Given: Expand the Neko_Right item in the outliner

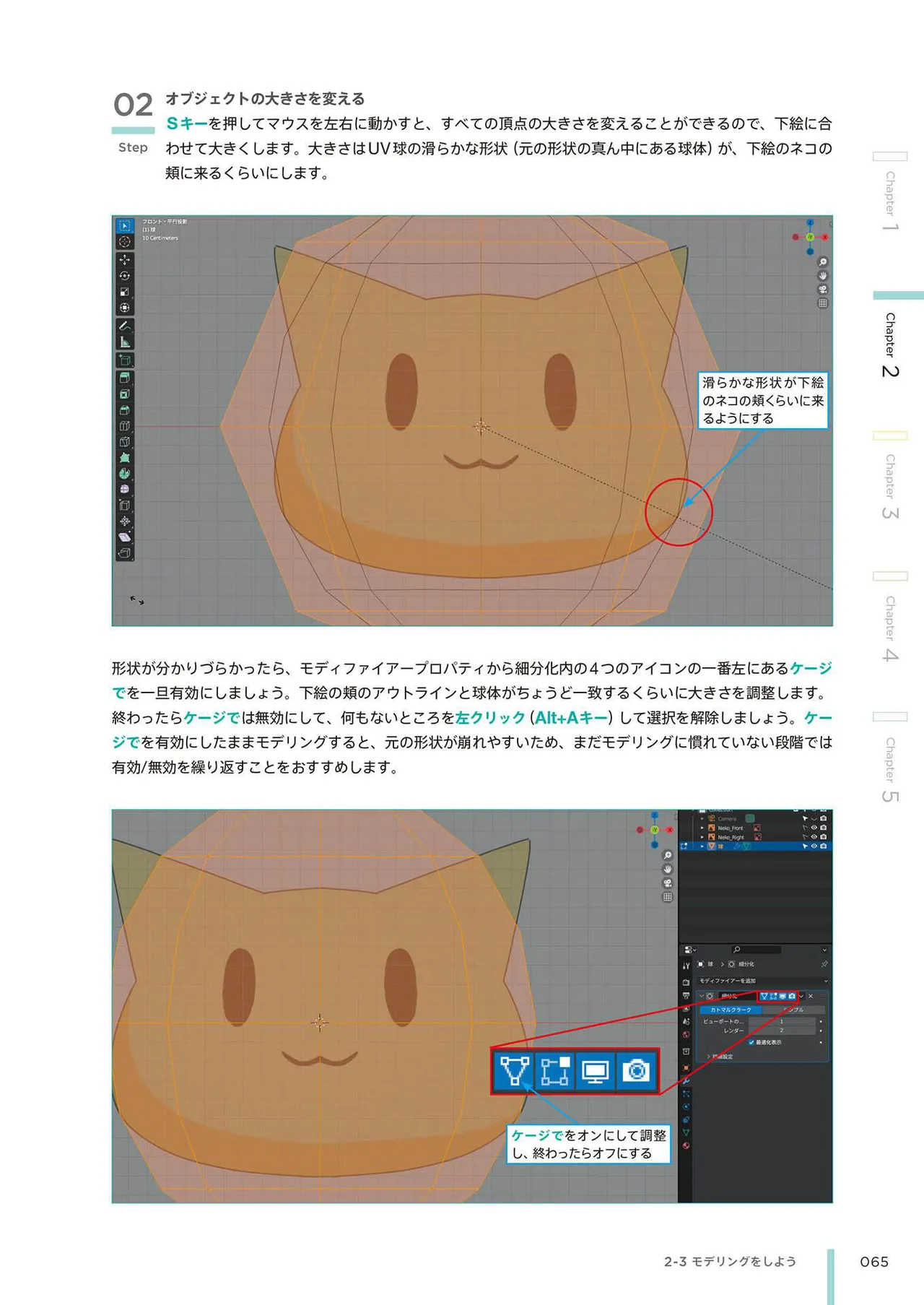Looking at the screenshot, I should click(x=702, y=837).
